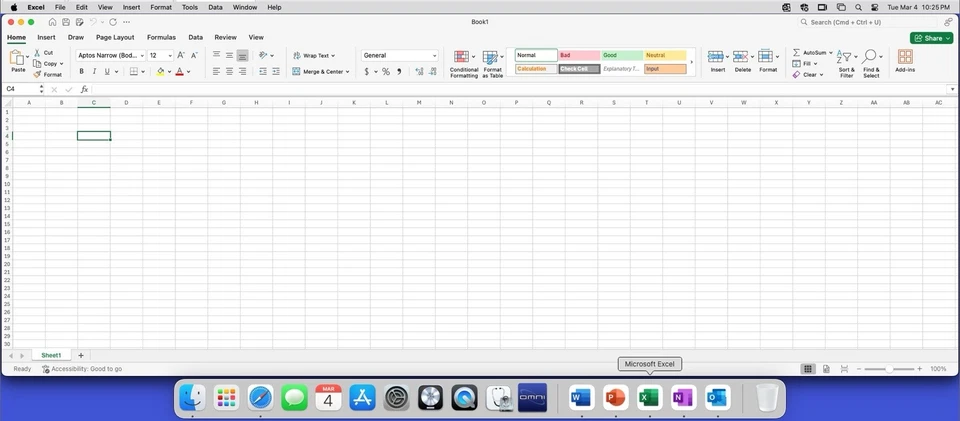Align cell text to the right
Viewport: 960px width, 421px height.
pos(242,72)
